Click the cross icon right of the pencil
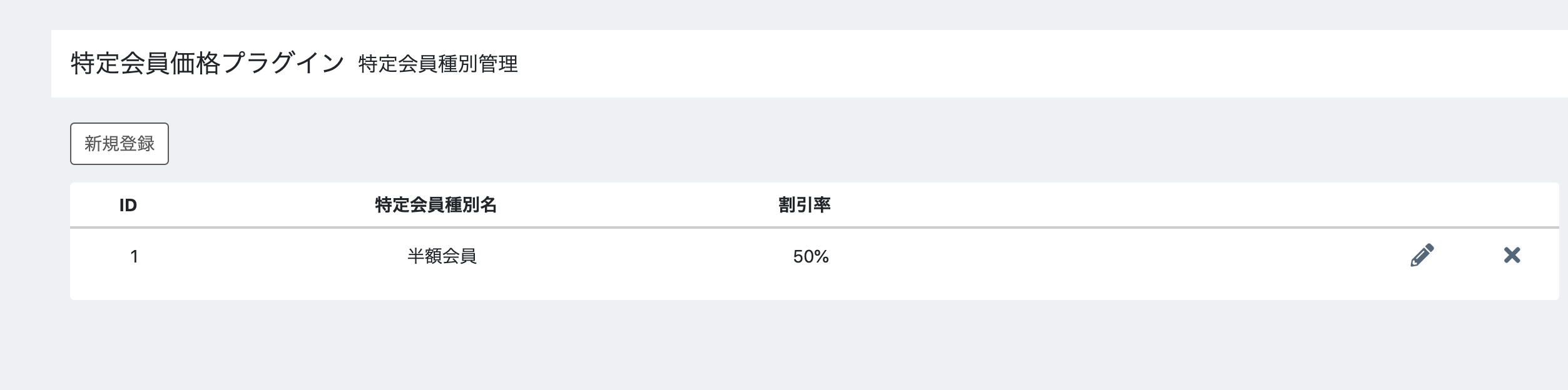The height and width of the screenshot is (390, 1568). 1512,255
